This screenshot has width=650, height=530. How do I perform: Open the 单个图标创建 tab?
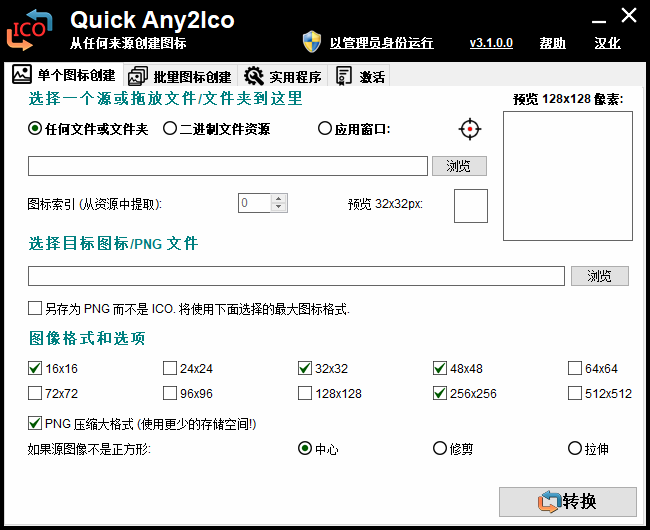(x=63, y=75)
